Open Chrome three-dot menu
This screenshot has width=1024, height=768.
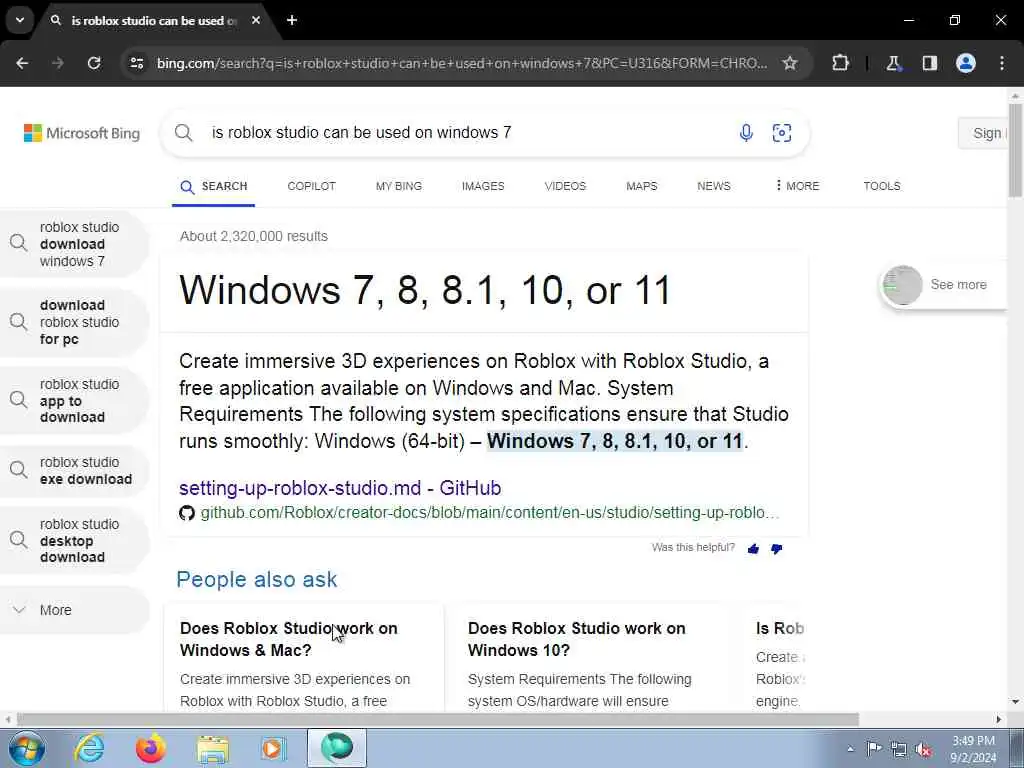1002,63
